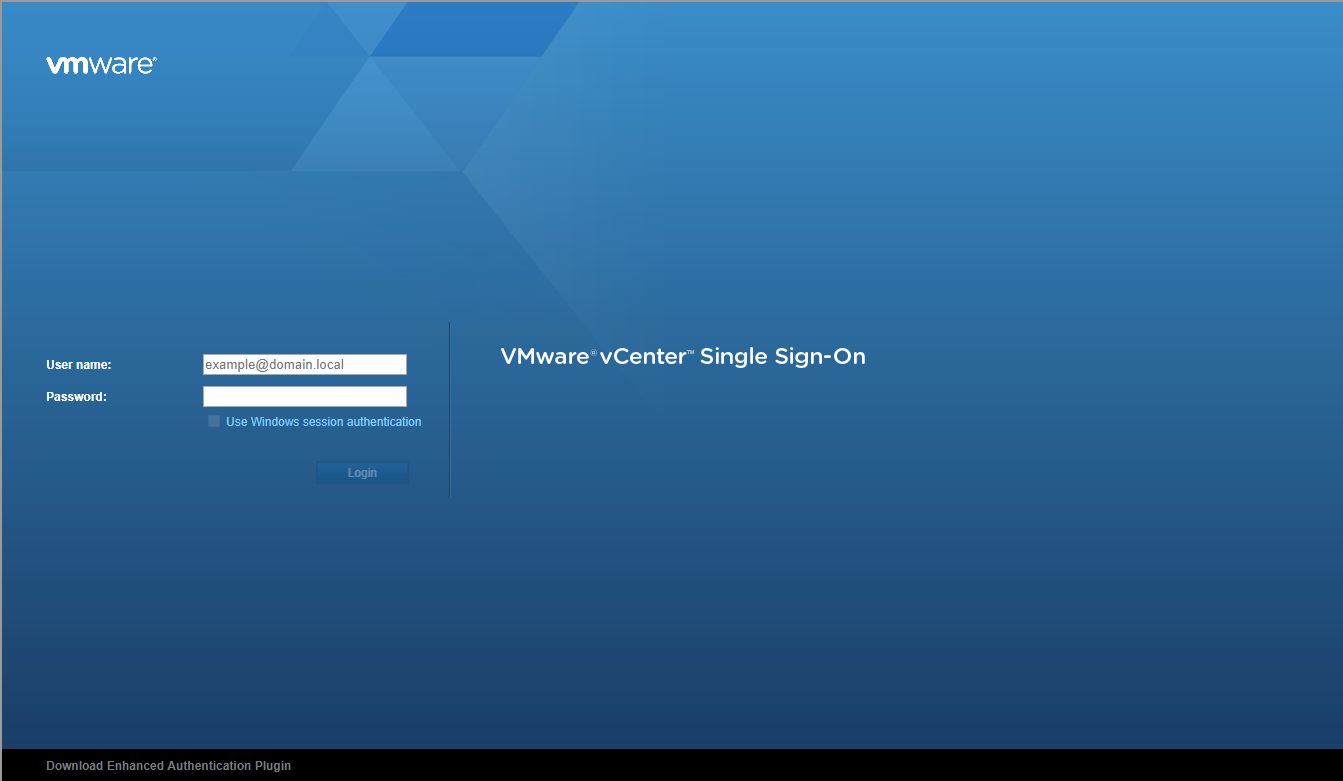Enable the Windows session authentication checkbox
The image size is (1343, 781).
pyautogui.click(x=214, y=422)
